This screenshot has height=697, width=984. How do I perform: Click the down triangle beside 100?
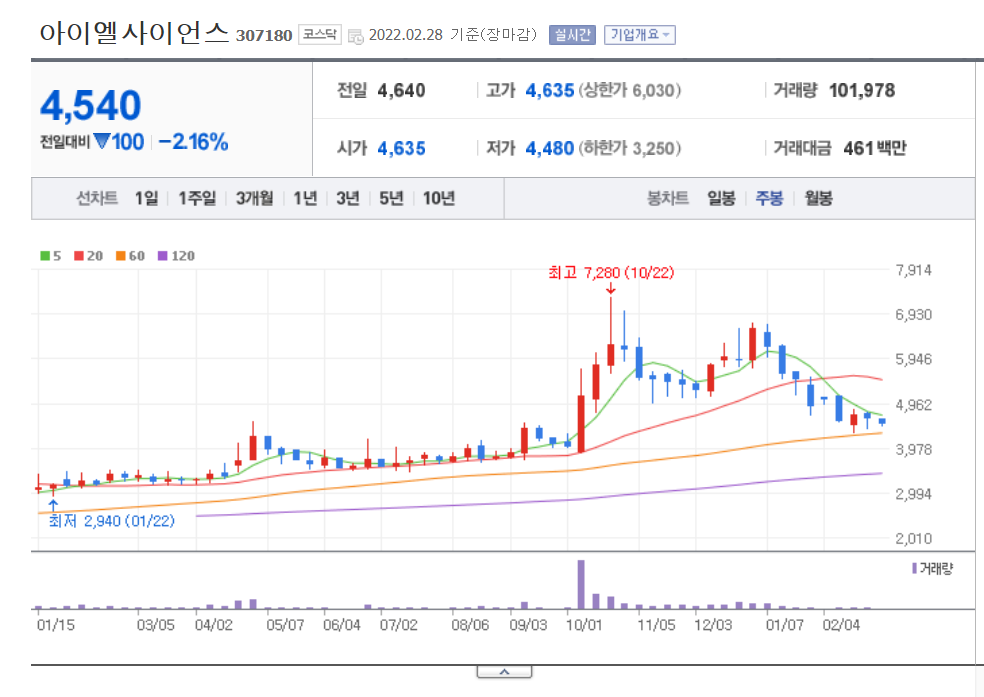click(102, 141)
